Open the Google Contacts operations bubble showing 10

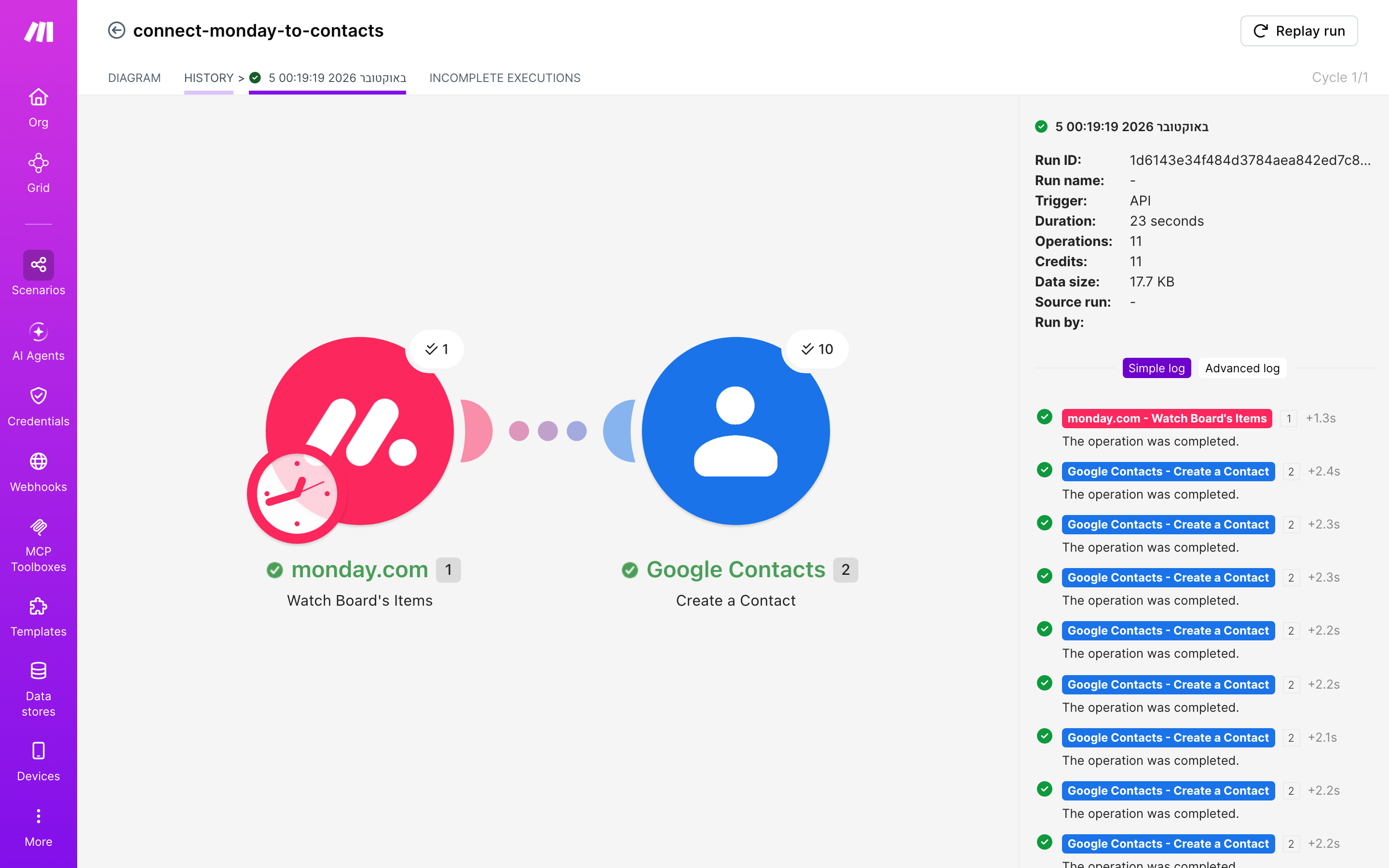(x=817, y=349)
